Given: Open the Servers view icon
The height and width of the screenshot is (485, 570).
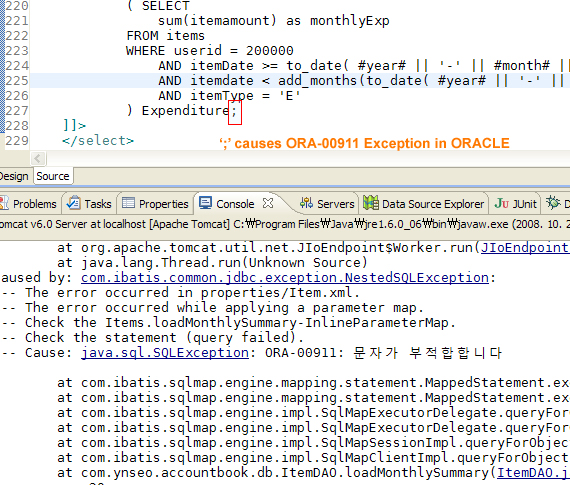Looking at the screenshot, I should click(306, 203).
